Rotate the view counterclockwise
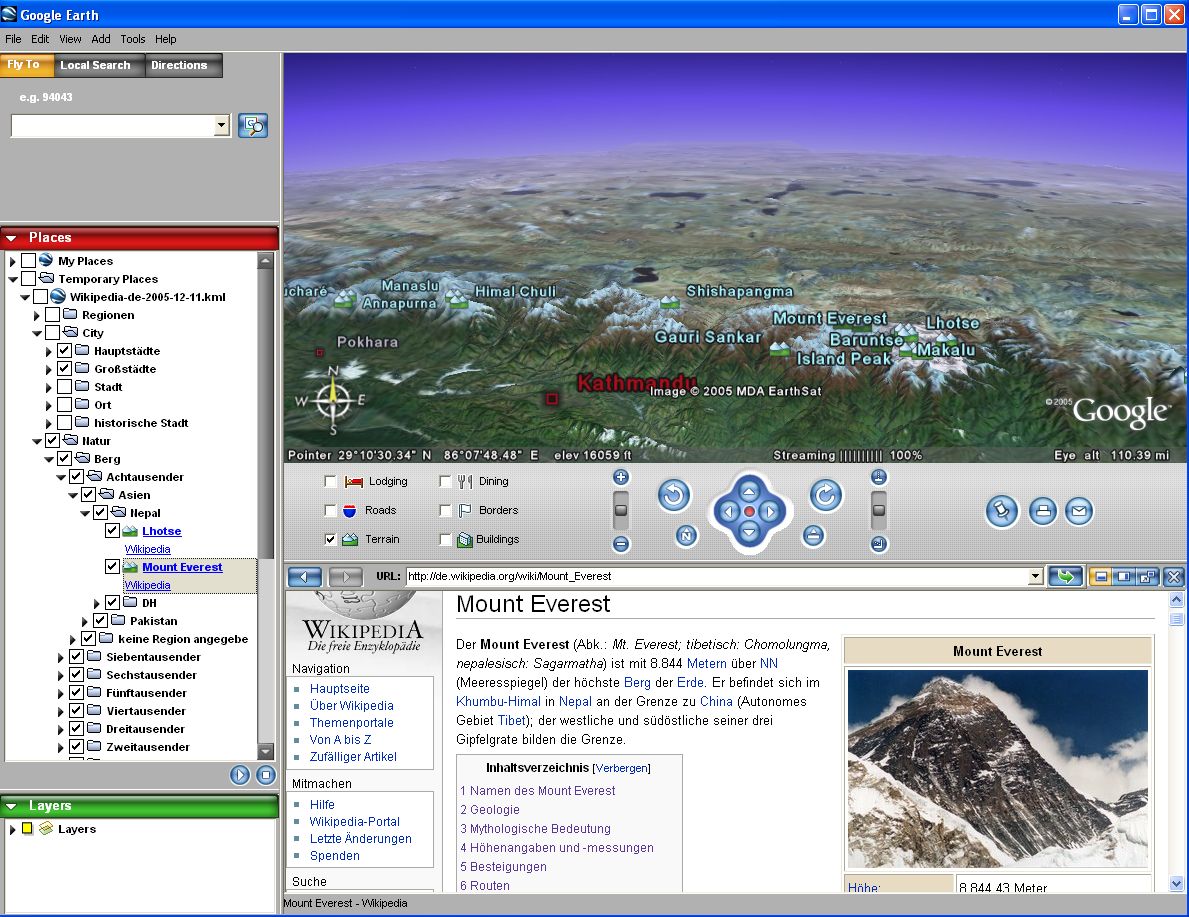 coord(673,495)
